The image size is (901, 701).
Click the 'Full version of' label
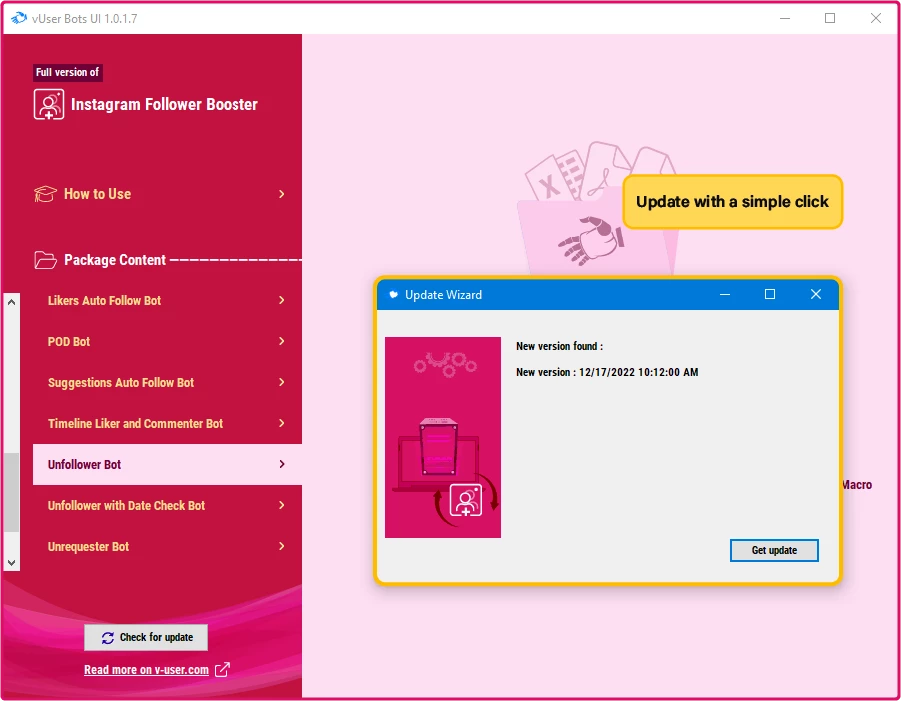pos(68,72)
